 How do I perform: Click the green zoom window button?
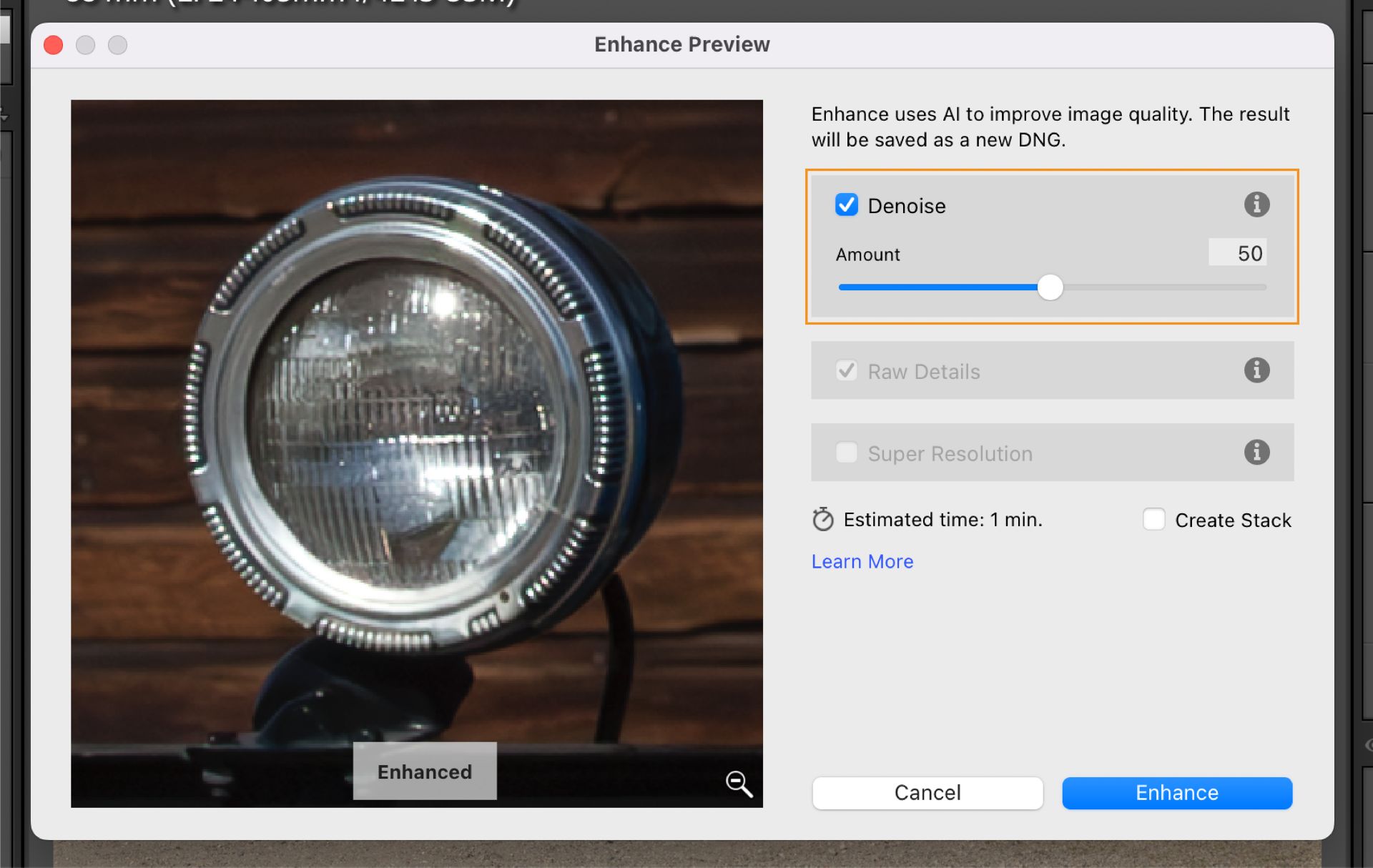pyautogui.click(x=117, y=44)
